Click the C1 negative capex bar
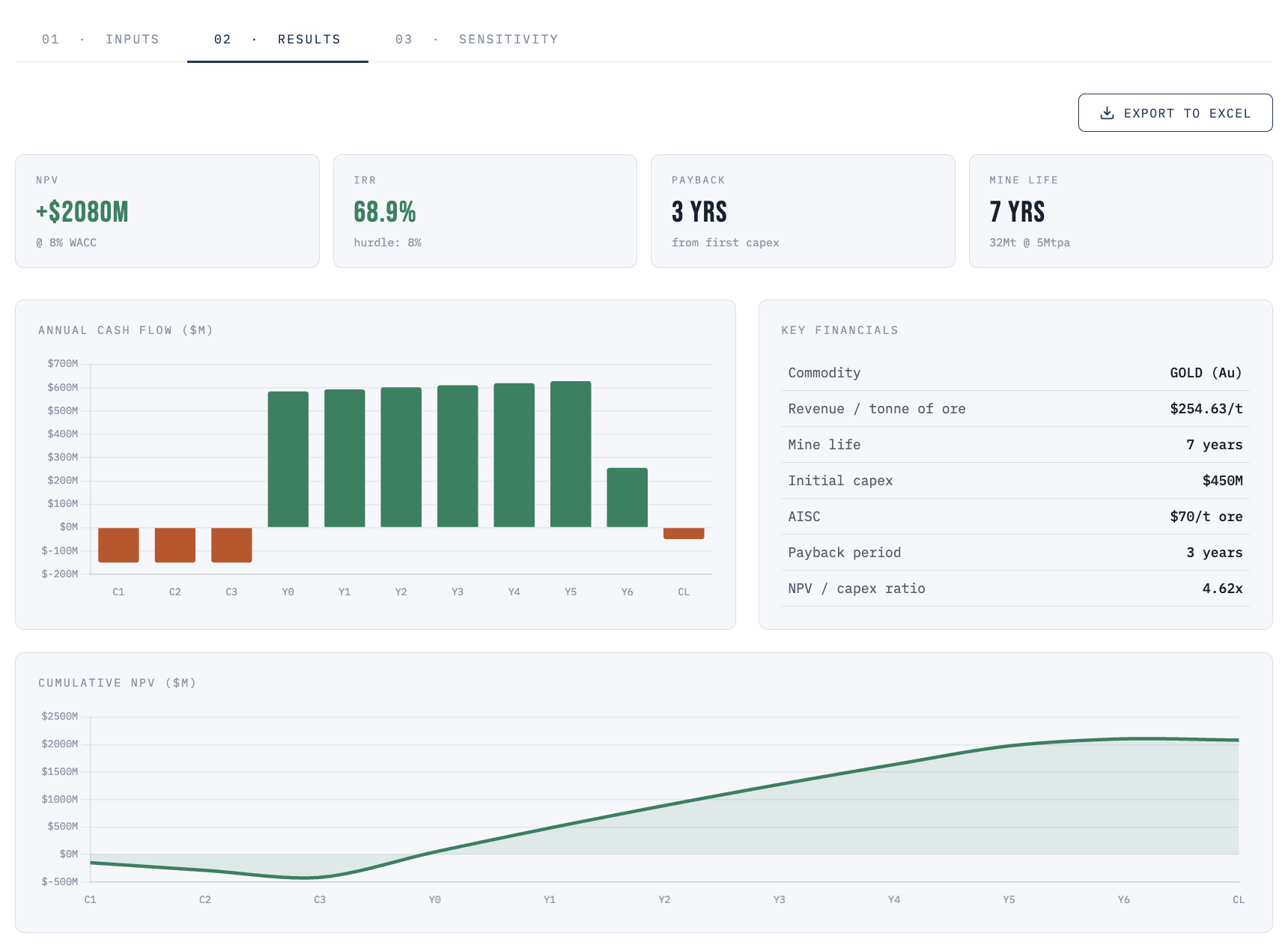The width and height of the screenshot is (1288, 948). [118, 545]
